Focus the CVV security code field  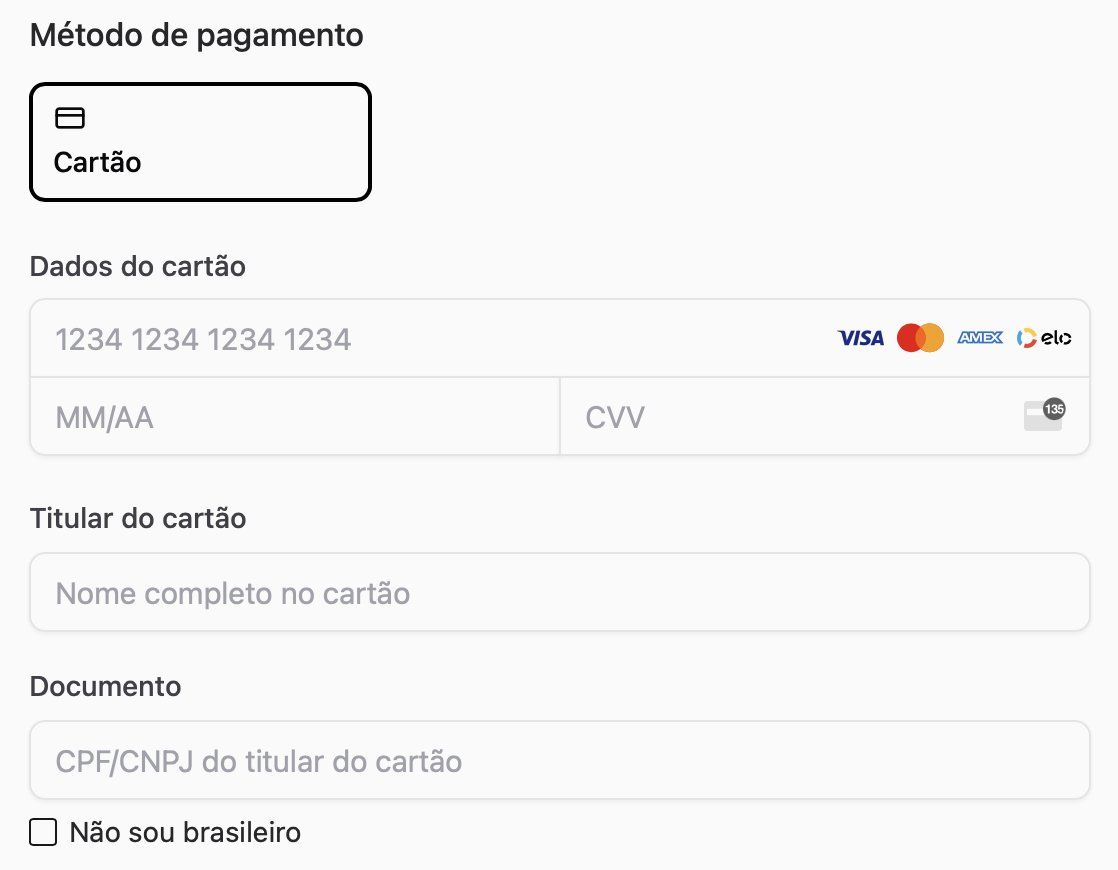coord(825,416)
